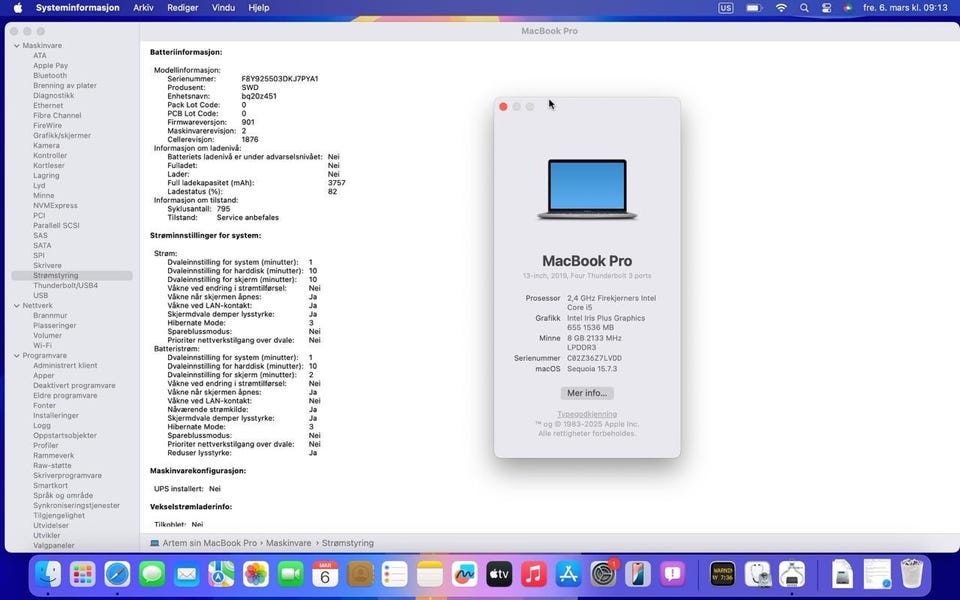Open Contacts app in dock

[x=360, y=574]
